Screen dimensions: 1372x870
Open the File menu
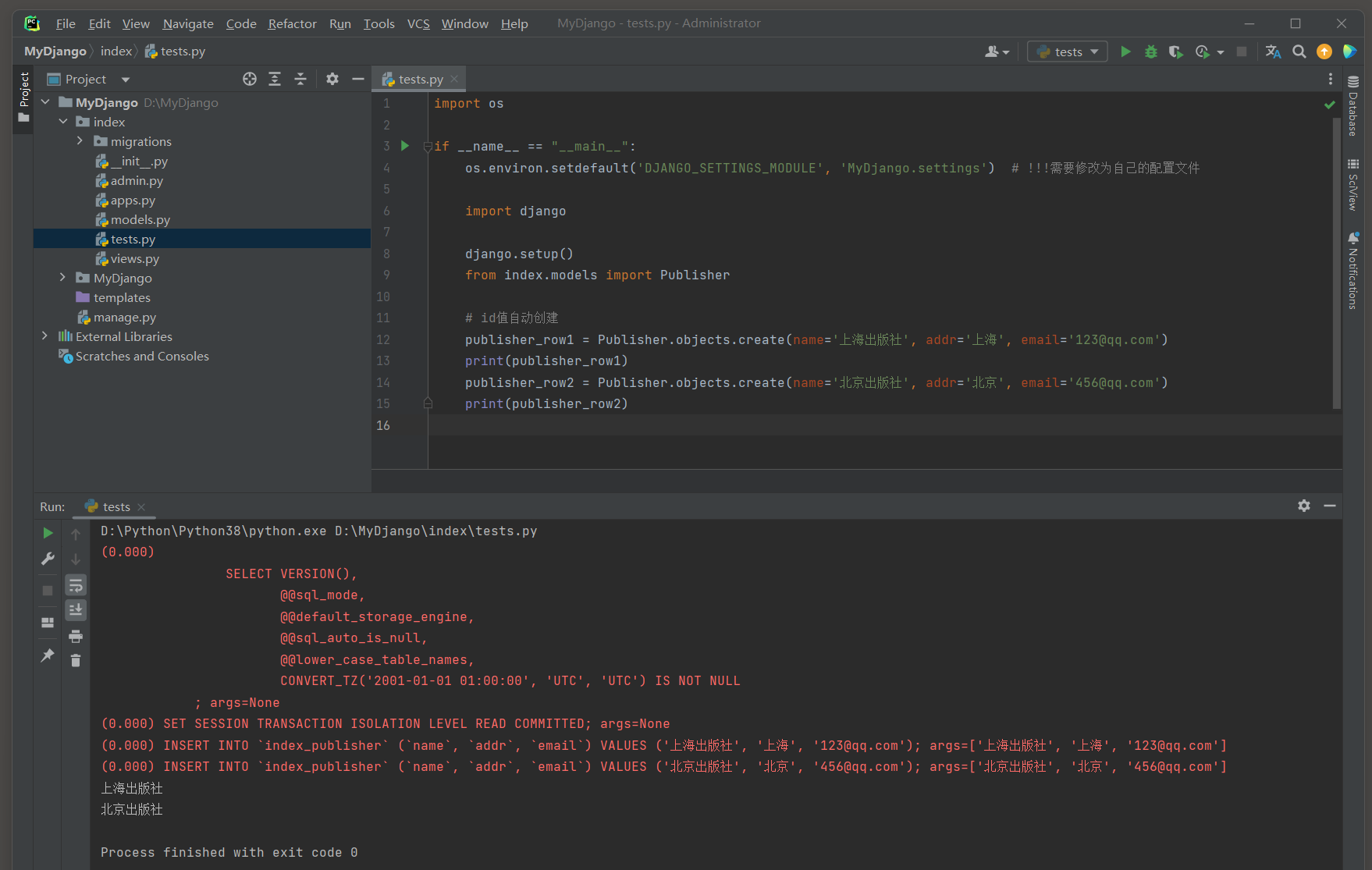click(x=66, y=23)
